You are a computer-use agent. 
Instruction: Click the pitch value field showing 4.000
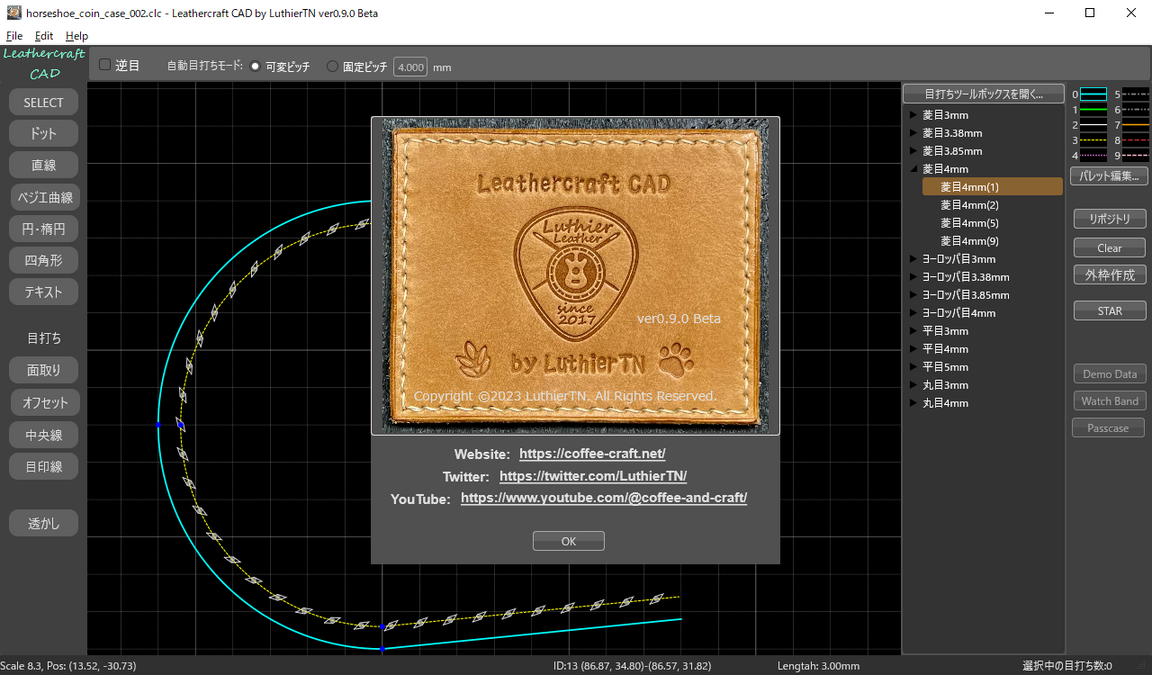coord(410,67)
